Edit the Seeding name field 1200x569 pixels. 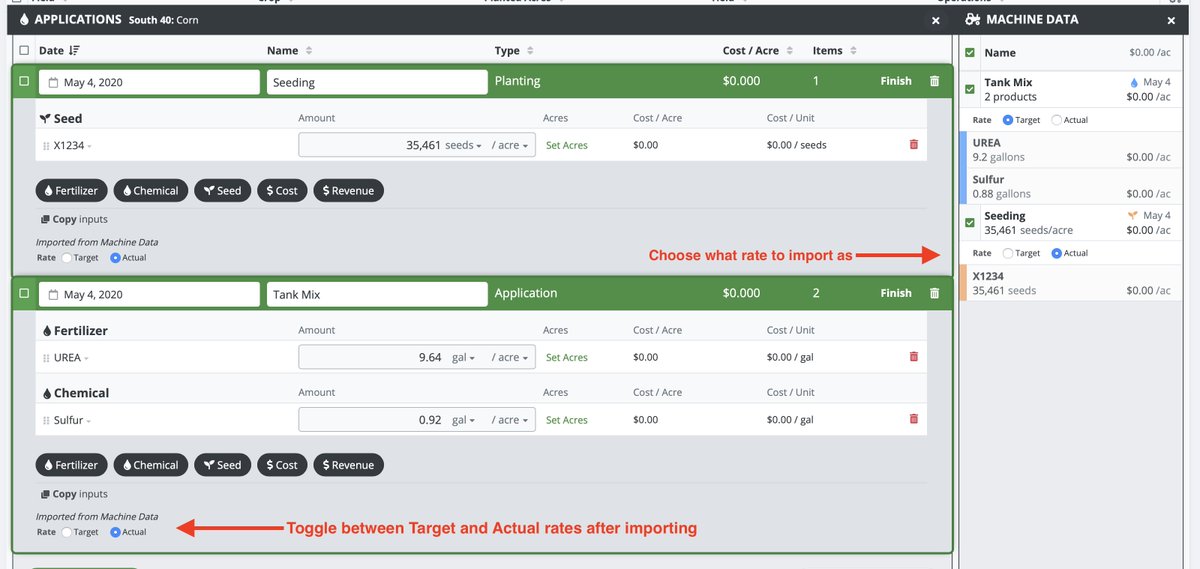tap(377, 82)
